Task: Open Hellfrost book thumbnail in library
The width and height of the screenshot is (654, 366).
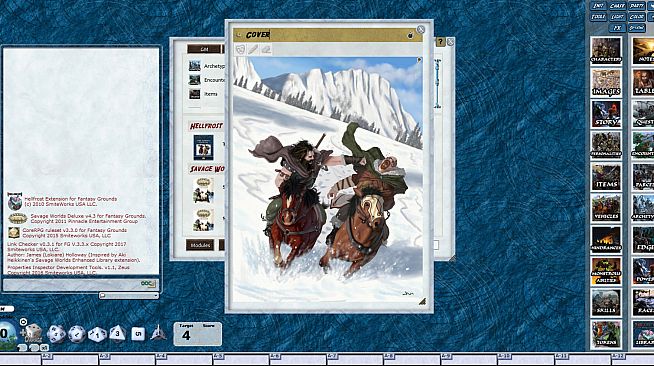Action: [203, 148]
